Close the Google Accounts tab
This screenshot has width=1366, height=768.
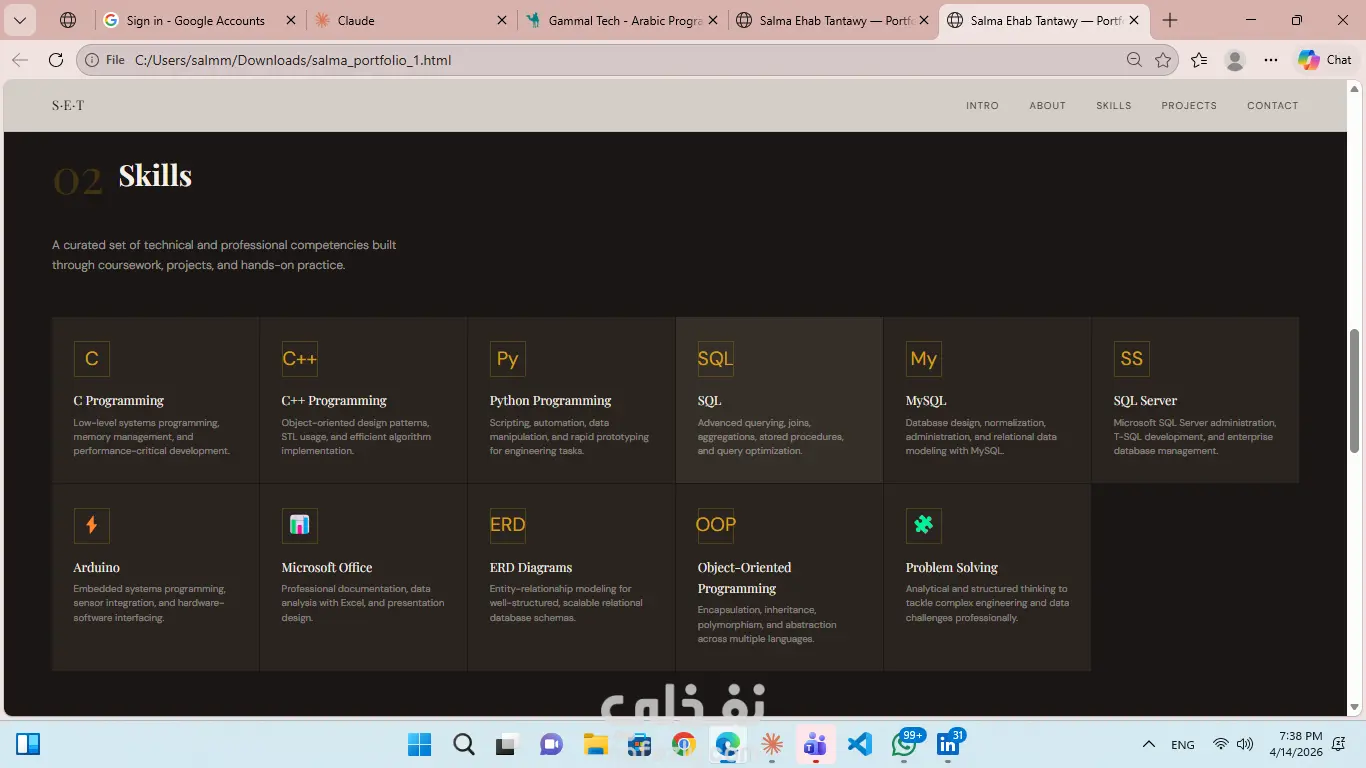click(290, 20)
